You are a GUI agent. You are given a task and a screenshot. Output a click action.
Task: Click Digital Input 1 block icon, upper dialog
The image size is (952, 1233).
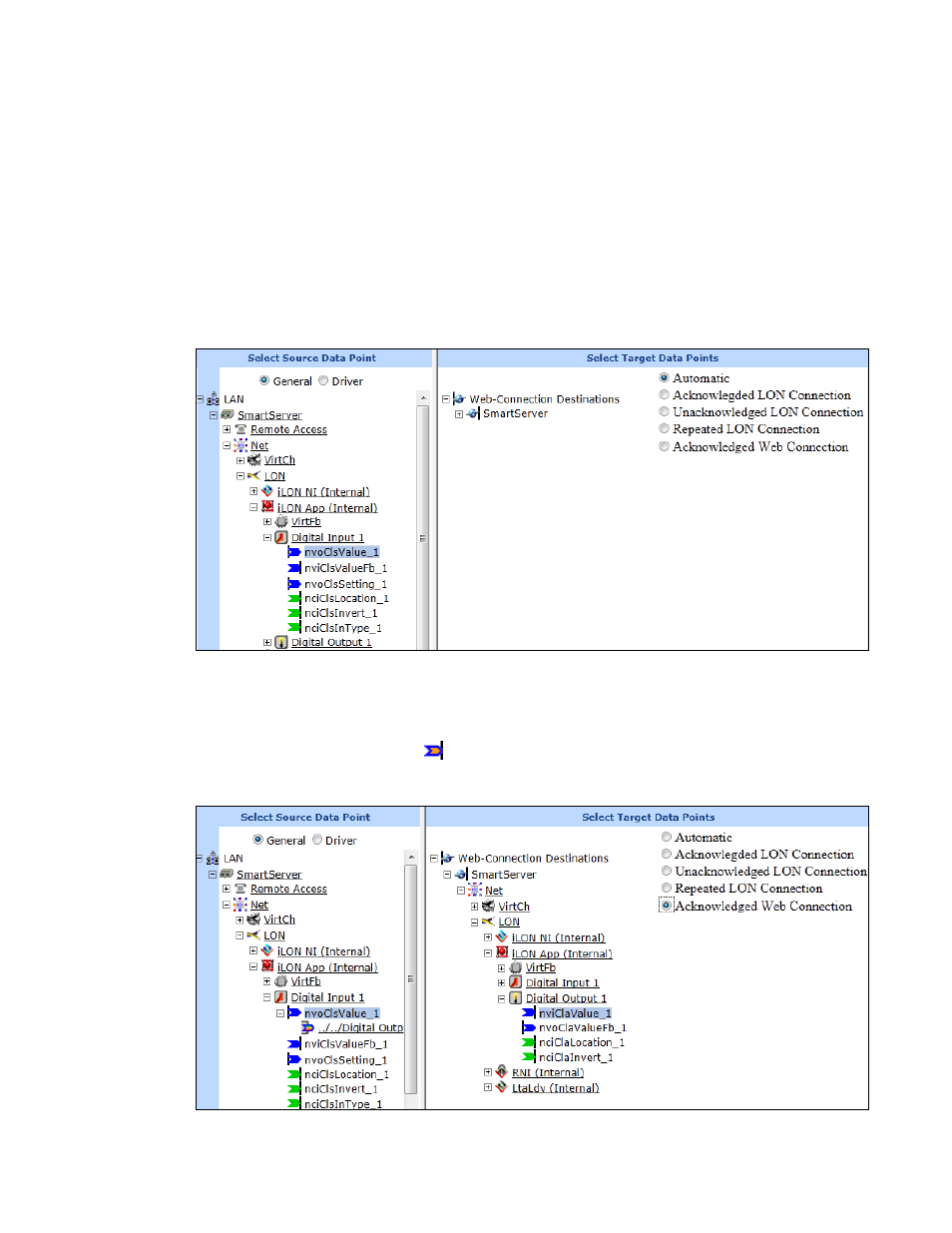[x=281, y=537]
